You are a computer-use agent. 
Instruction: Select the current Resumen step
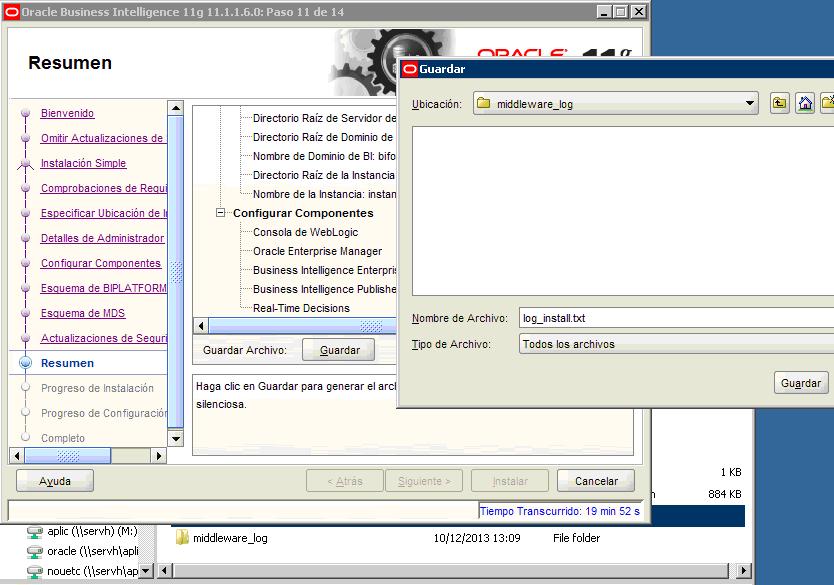click(68, 363)
